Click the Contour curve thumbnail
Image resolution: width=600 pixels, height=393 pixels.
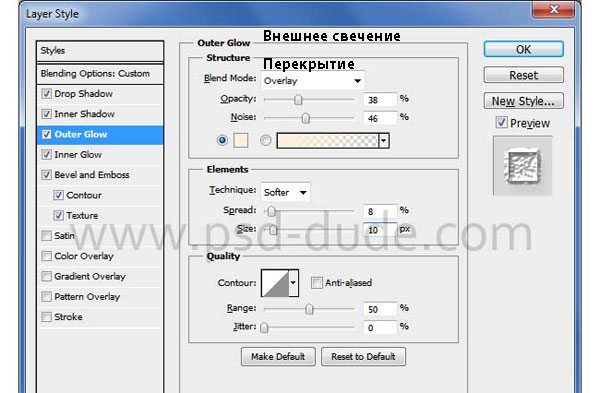pos(275,283)
